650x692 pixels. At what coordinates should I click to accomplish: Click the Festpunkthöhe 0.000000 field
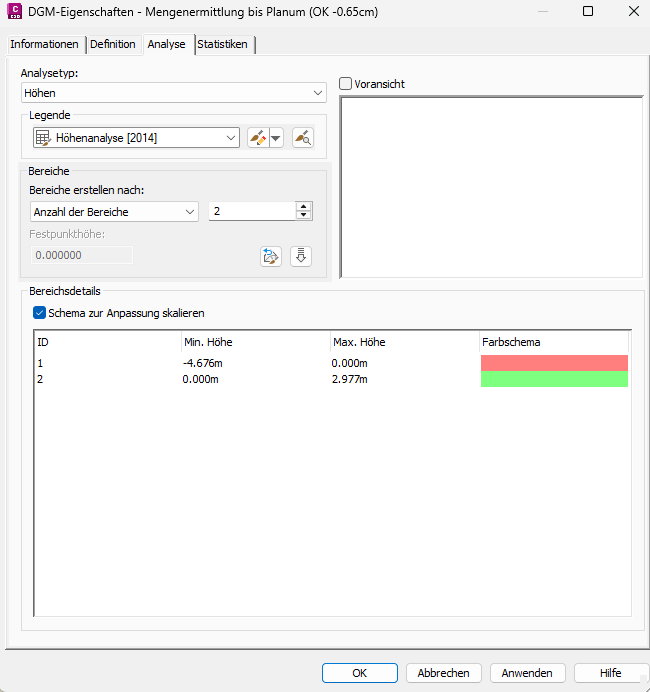point(82,255)
